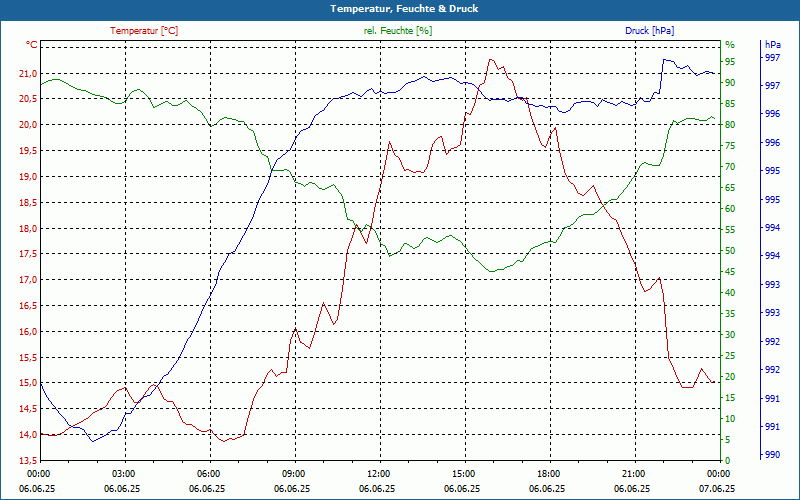The height and width of the screenshot is (500, 800).
Task: Click the blue 'hPa' axis unit label
Action: coord(772,44)
